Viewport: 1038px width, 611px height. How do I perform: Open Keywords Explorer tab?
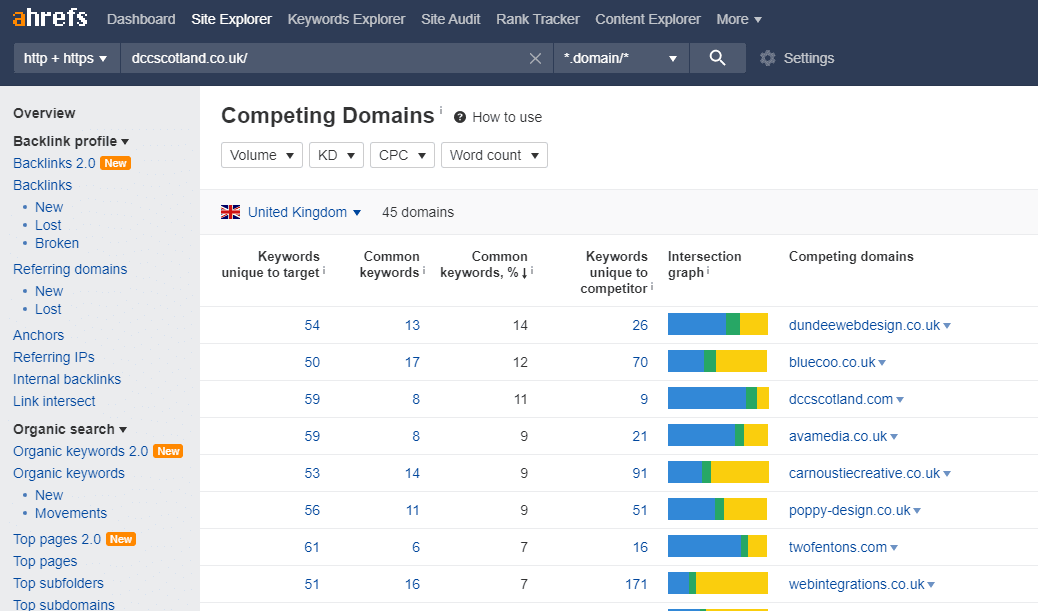[x=346, y=19]
